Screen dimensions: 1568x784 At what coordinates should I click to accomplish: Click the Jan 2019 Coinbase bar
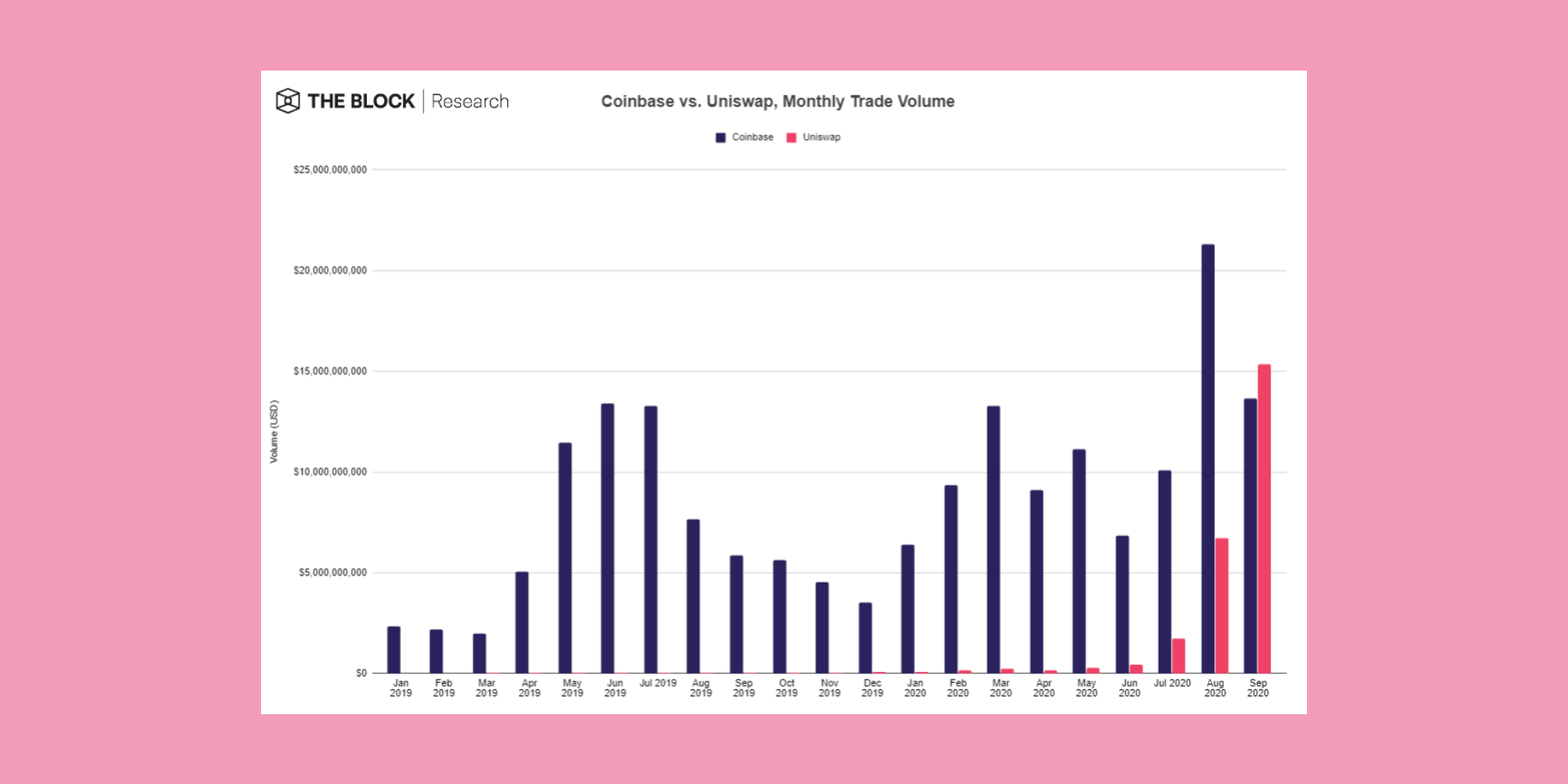coord(394,650)
